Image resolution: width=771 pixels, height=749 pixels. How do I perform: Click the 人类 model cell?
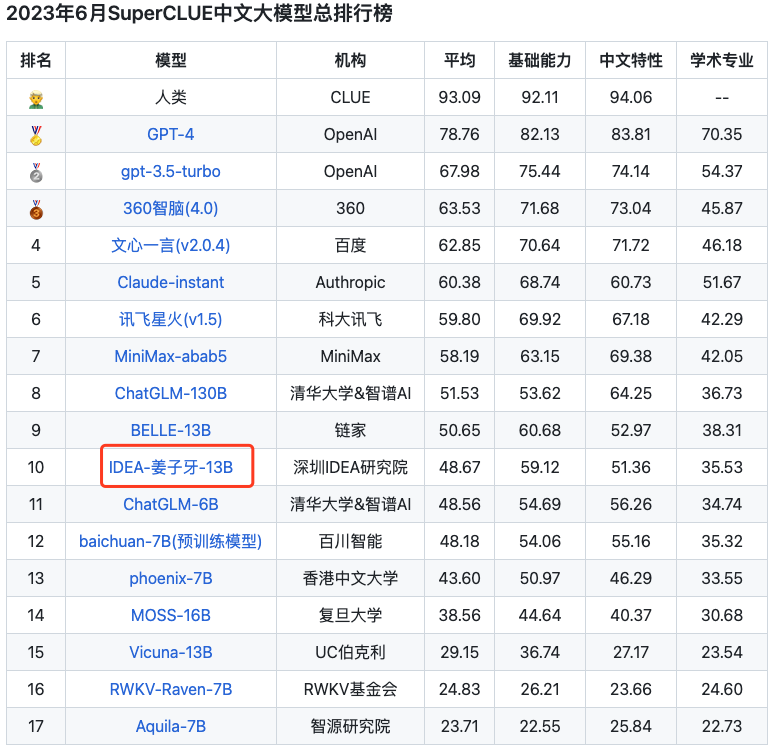171,97
